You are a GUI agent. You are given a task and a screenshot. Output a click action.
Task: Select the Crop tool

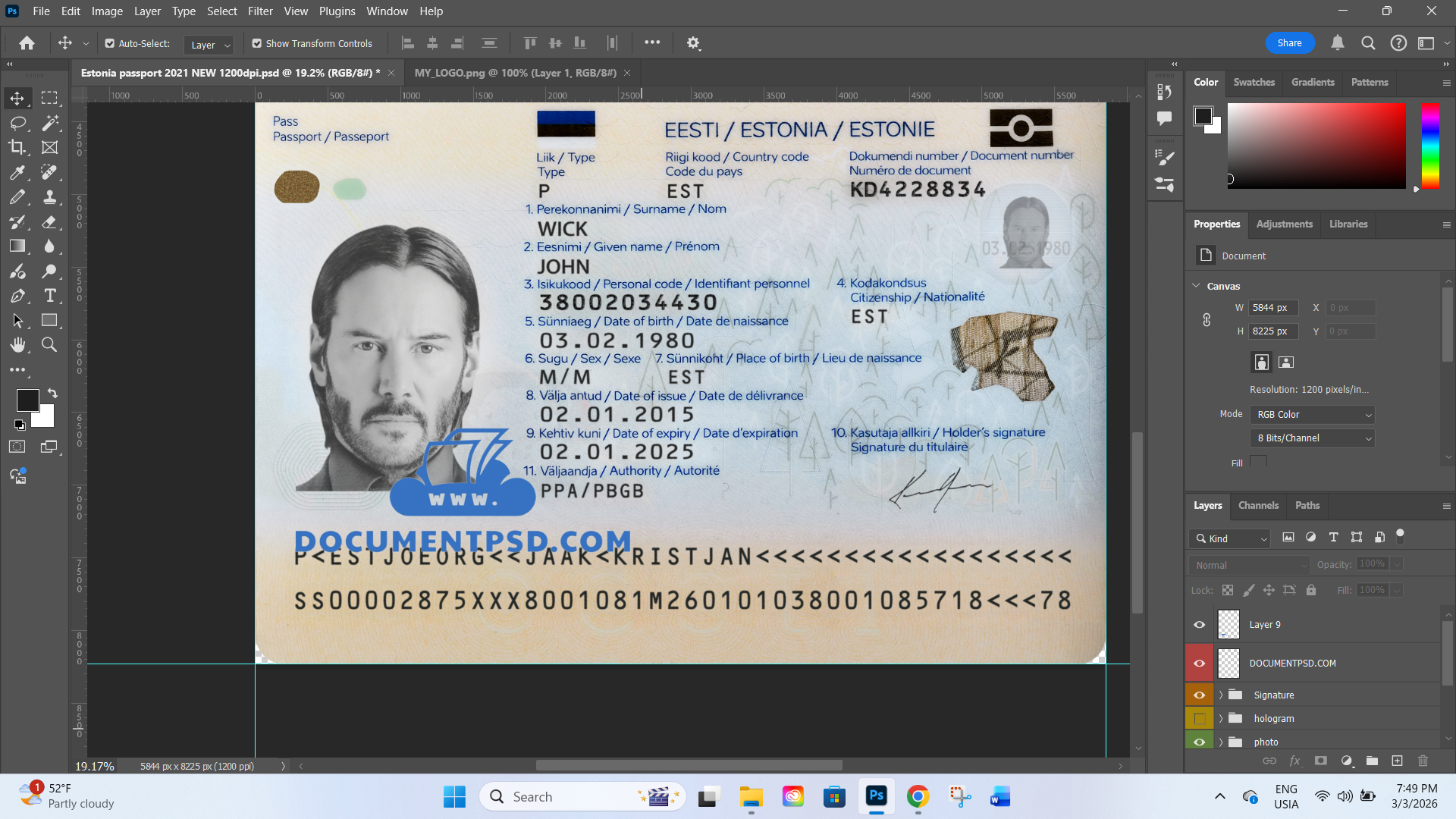point(17,147)
